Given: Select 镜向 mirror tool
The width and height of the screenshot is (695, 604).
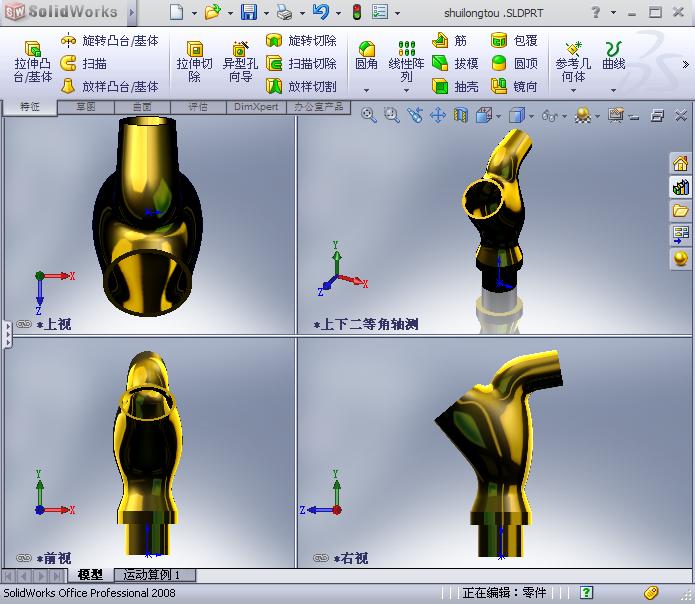Looking at the screenshot, I should [514, 86].
